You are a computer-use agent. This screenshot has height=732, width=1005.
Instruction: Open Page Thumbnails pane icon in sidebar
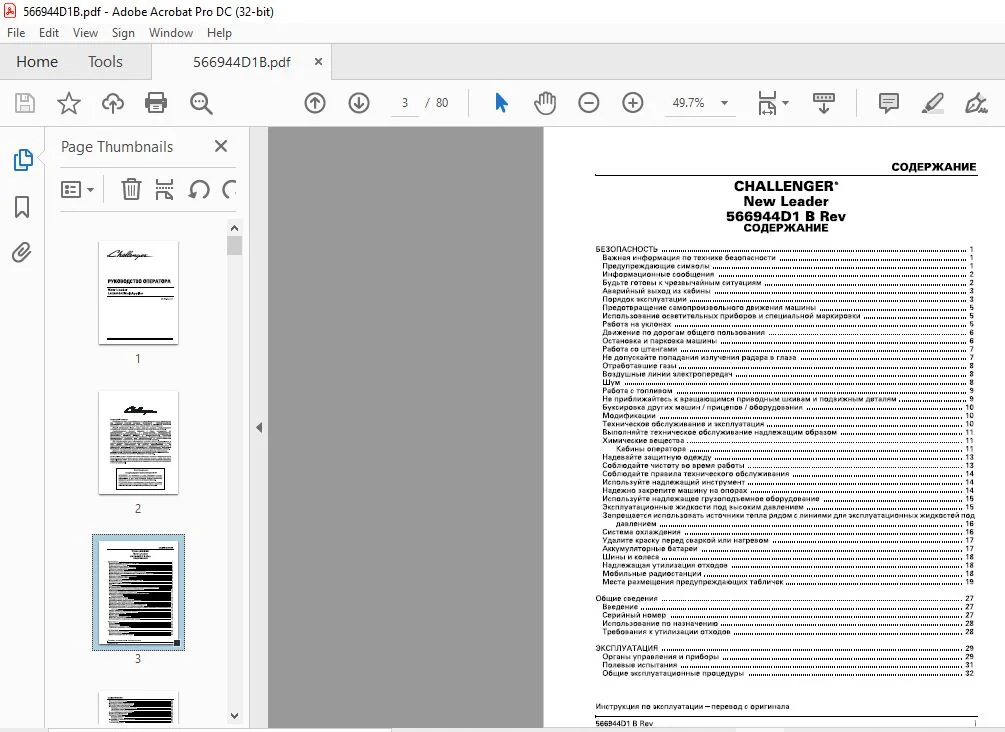(22, 160)
